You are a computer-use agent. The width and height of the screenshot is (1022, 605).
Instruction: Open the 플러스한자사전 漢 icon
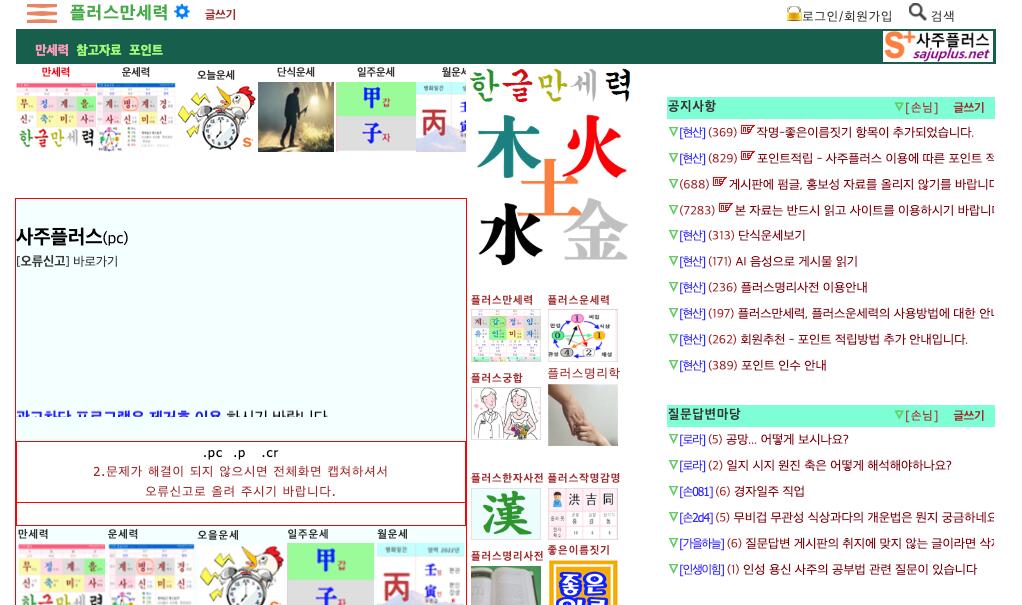tap(505, 514)
